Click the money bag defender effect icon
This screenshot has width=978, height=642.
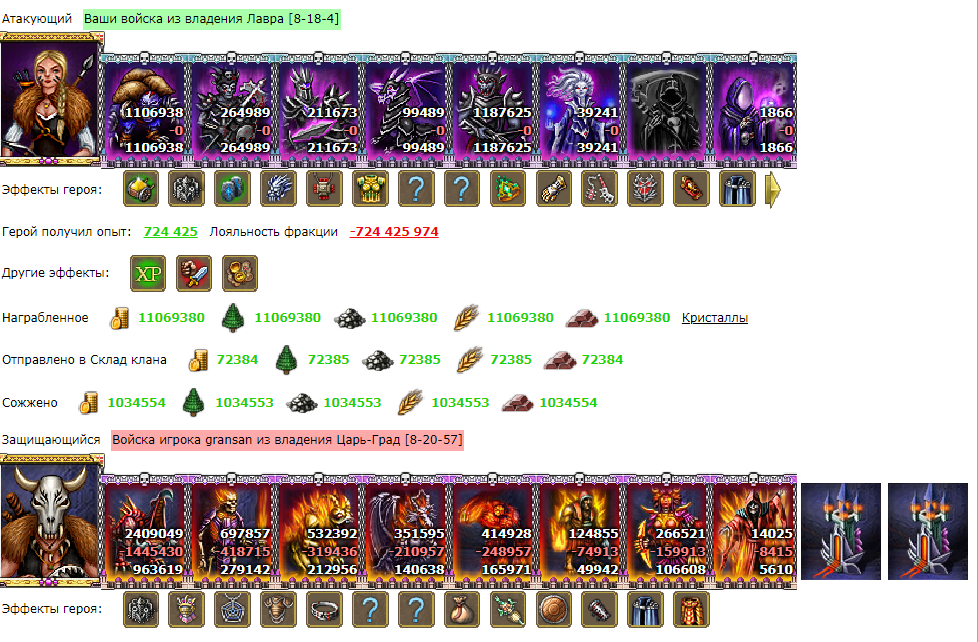click(462, 609)
